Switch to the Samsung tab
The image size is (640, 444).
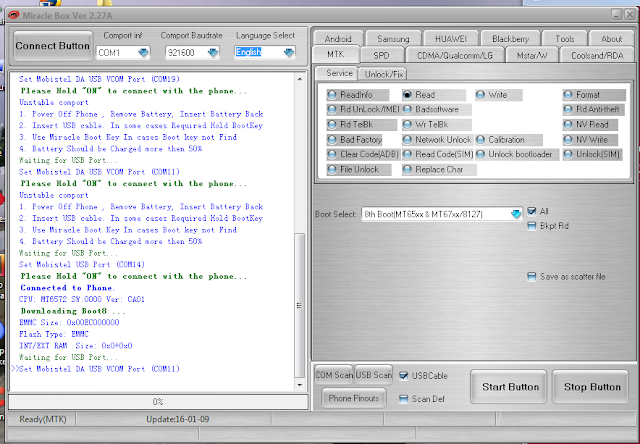(x=393, y=39)
